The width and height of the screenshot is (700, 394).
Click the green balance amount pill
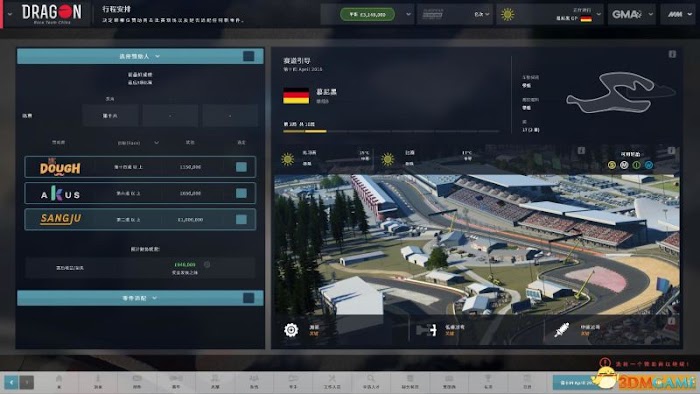point(367,14)
